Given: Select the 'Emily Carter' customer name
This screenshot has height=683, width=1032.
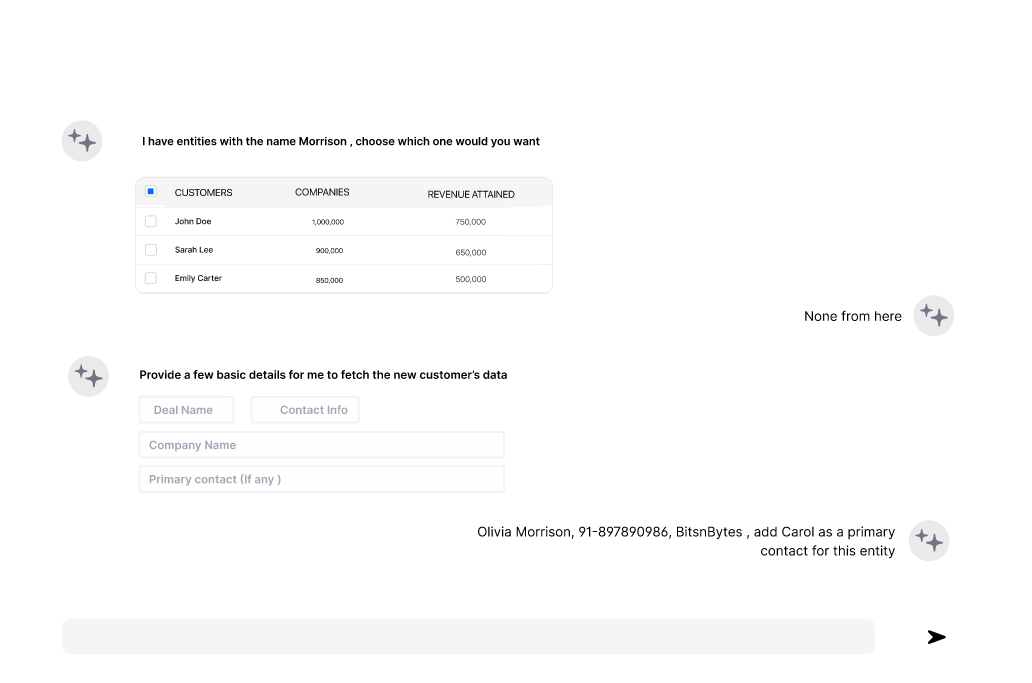Looking at the screenshot, I should (198, 278).
